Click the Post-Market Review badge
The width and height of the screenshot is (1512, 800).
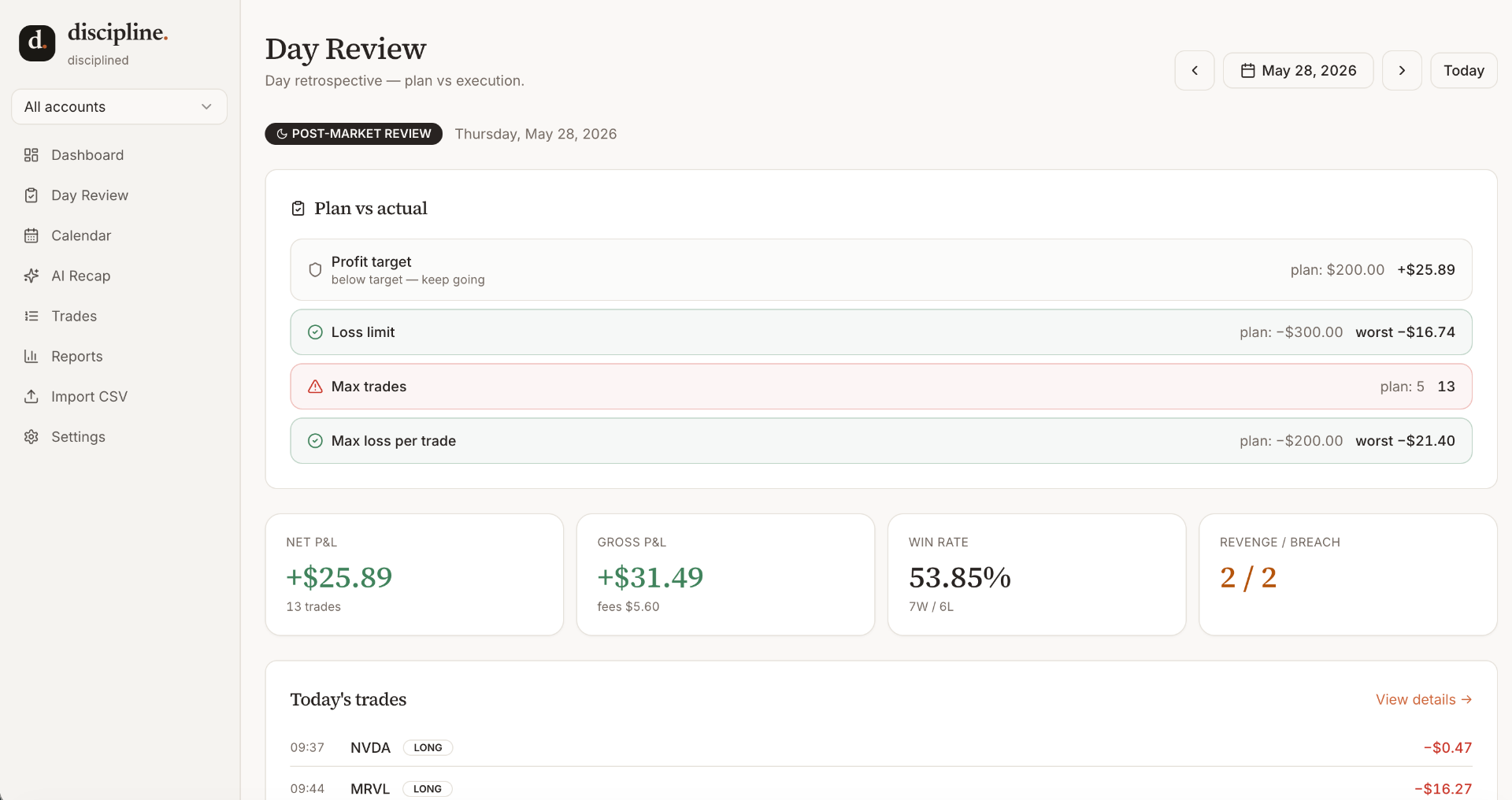tap(354, 134)
